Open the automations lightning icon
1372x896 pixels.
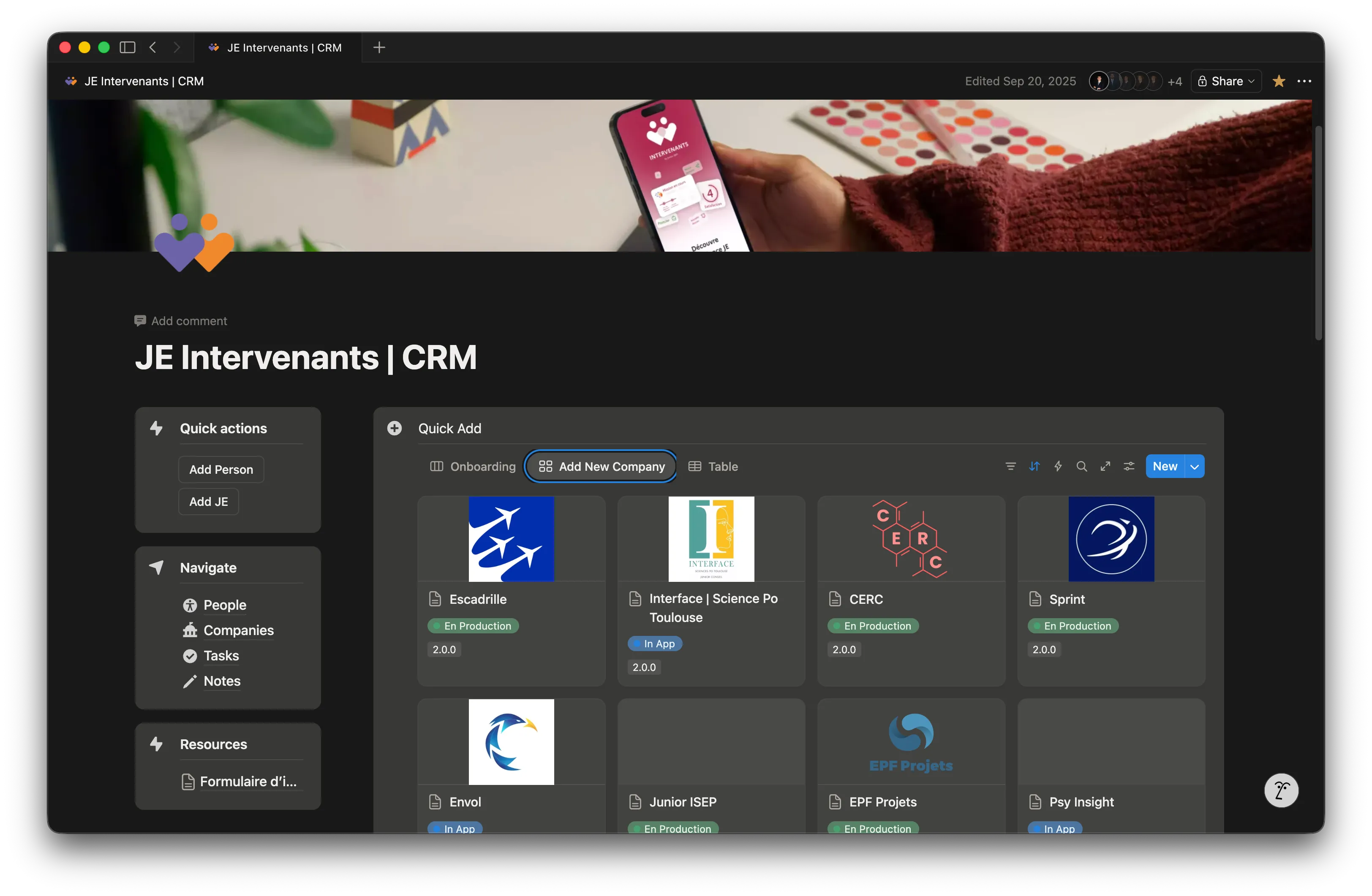click(x=1059, y=466)
